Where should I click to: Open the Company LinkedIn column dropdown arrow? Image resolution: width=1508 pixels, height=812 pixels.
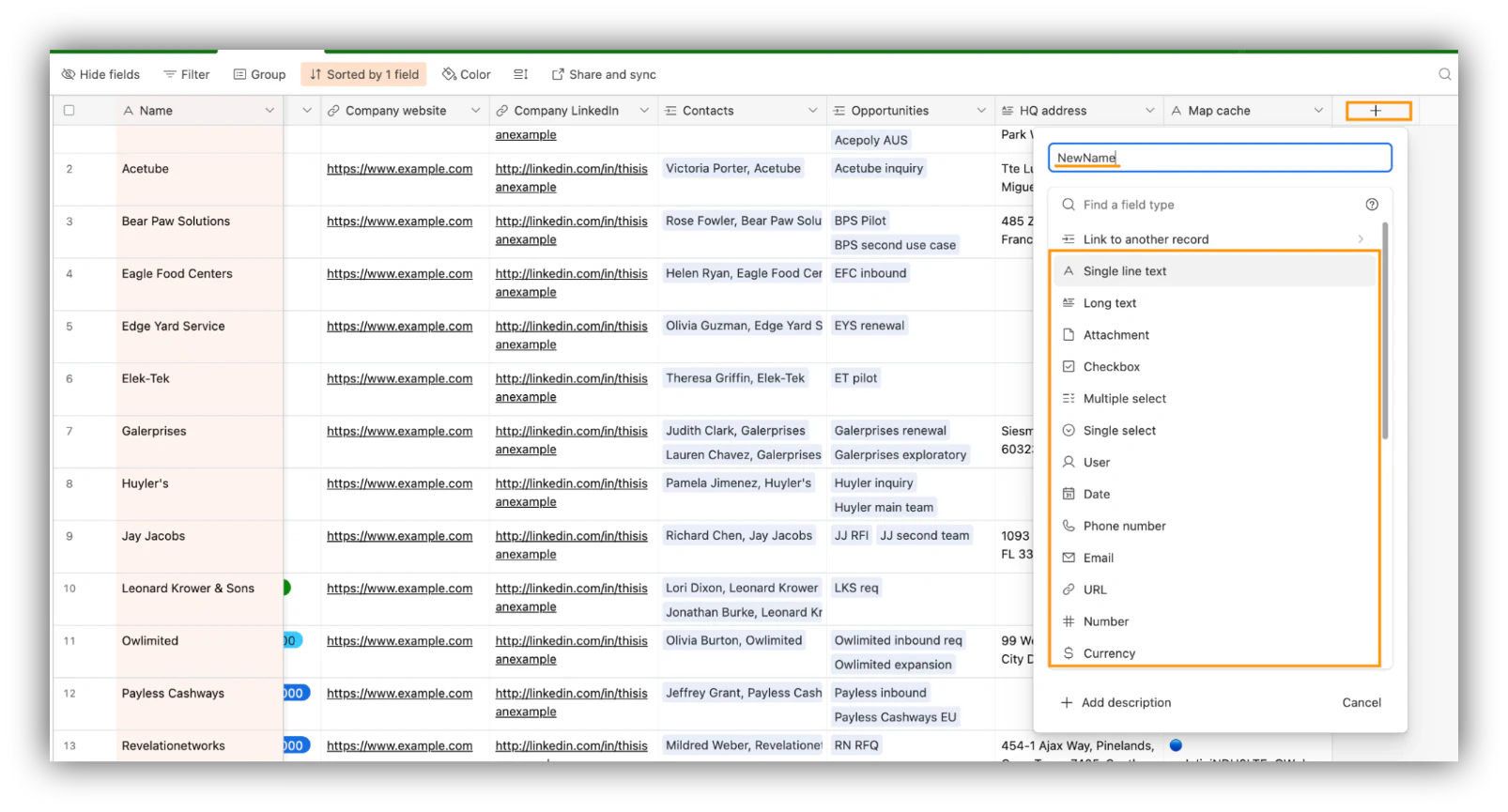pos(644,111)
